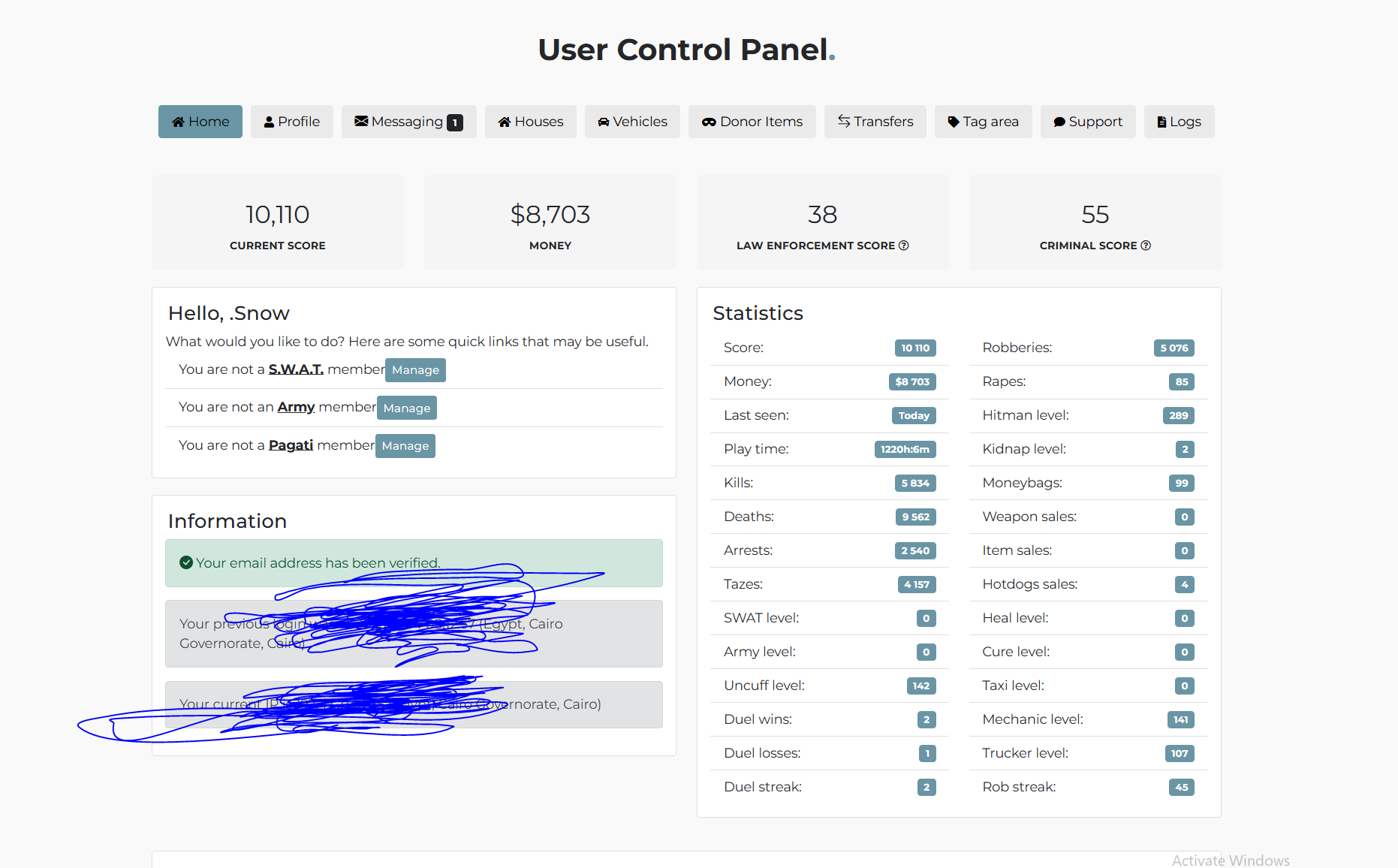Open the Support tab
Image resolution: width=1398 pixels, height=868 pixels.
tap(1088, 122)
